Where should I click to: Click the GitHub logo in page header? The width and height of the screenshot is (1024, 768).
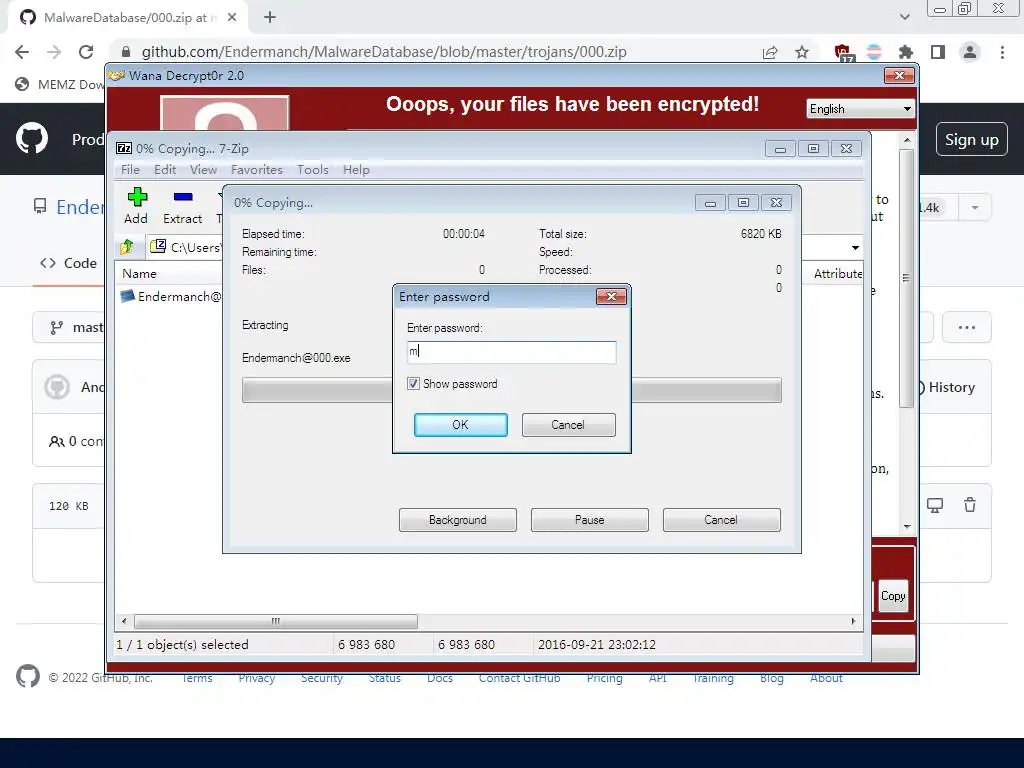[x=31, y=138]
